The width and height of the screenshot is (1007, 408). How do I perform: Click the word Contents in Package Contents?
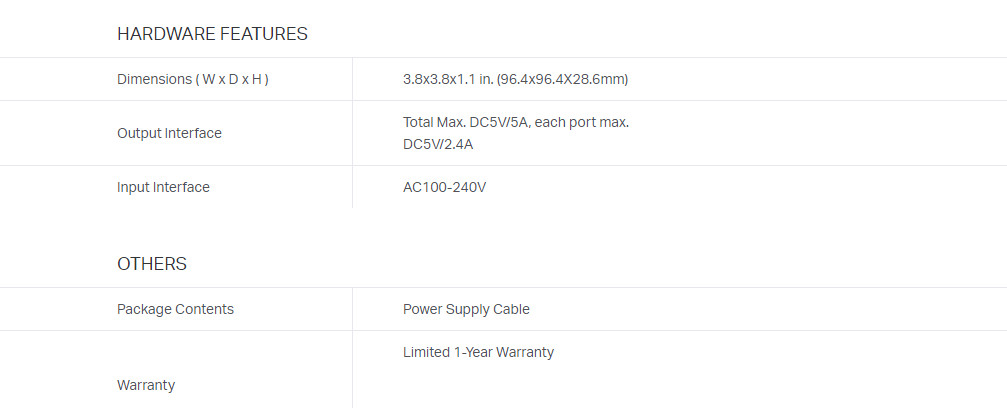[204, 310]
